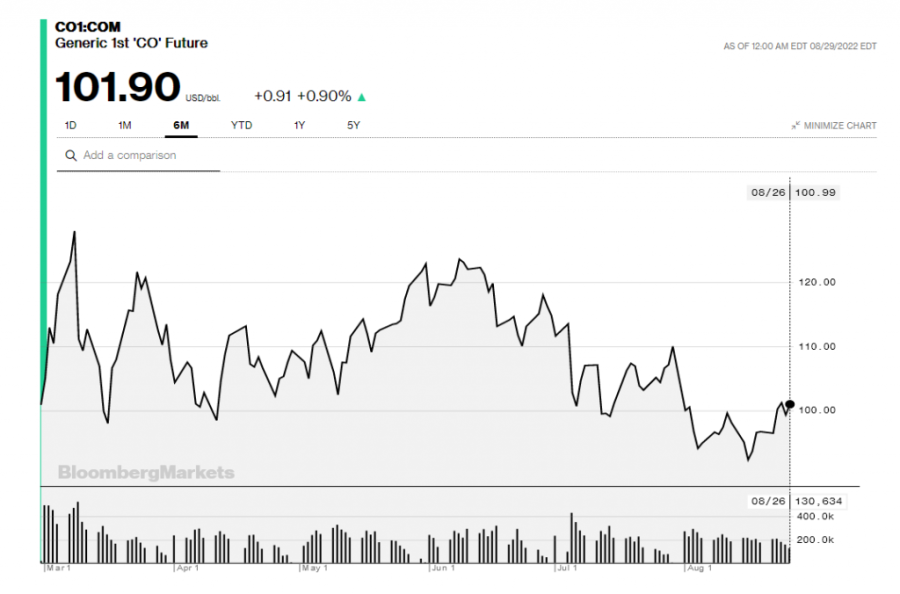Image resolution: width=900 pixels, height=594 pixels.
Task: Switch chart to the 1Y range
Action: click(x=299, y=125)
